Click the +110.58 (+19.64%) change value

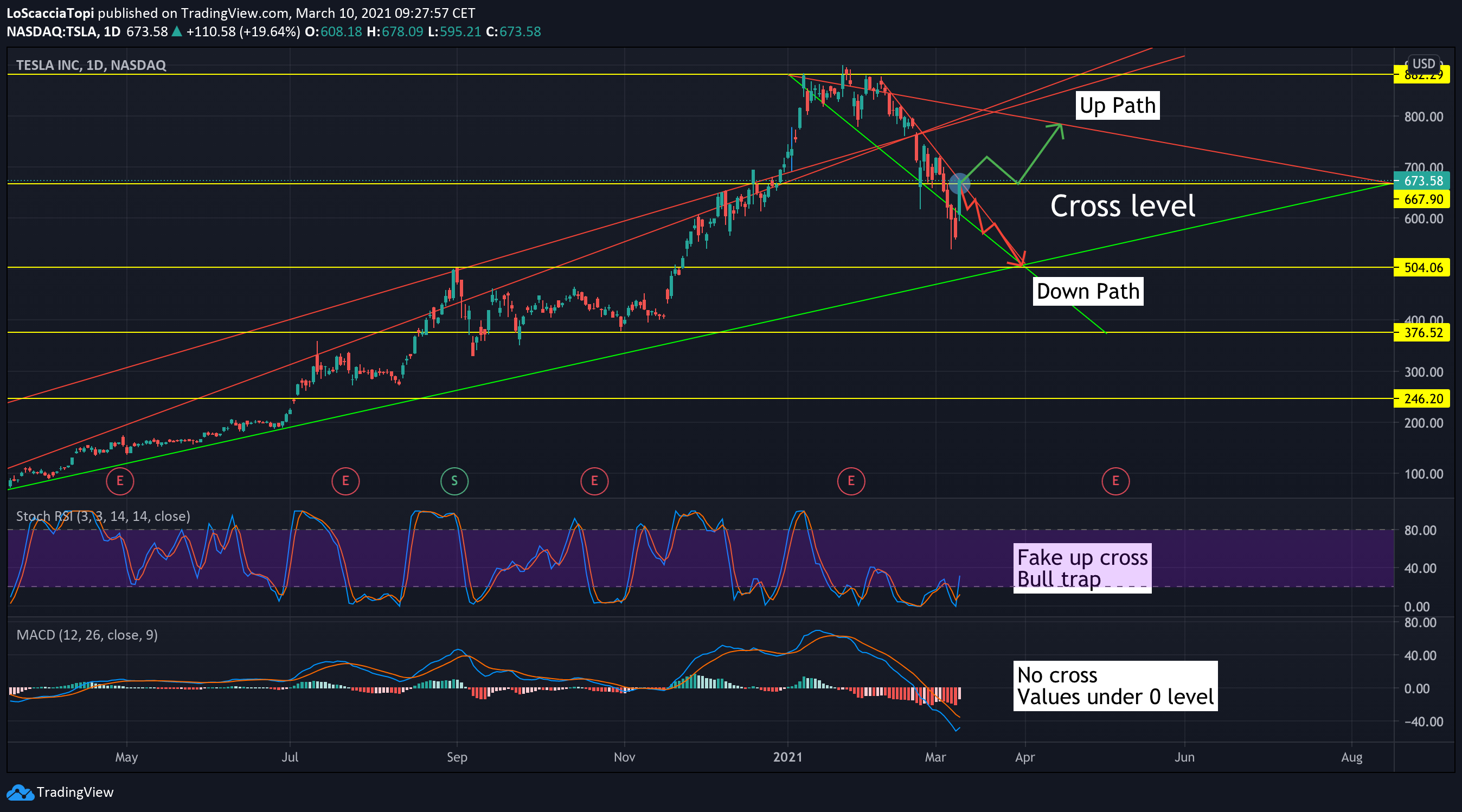click(x=243, y=32)
